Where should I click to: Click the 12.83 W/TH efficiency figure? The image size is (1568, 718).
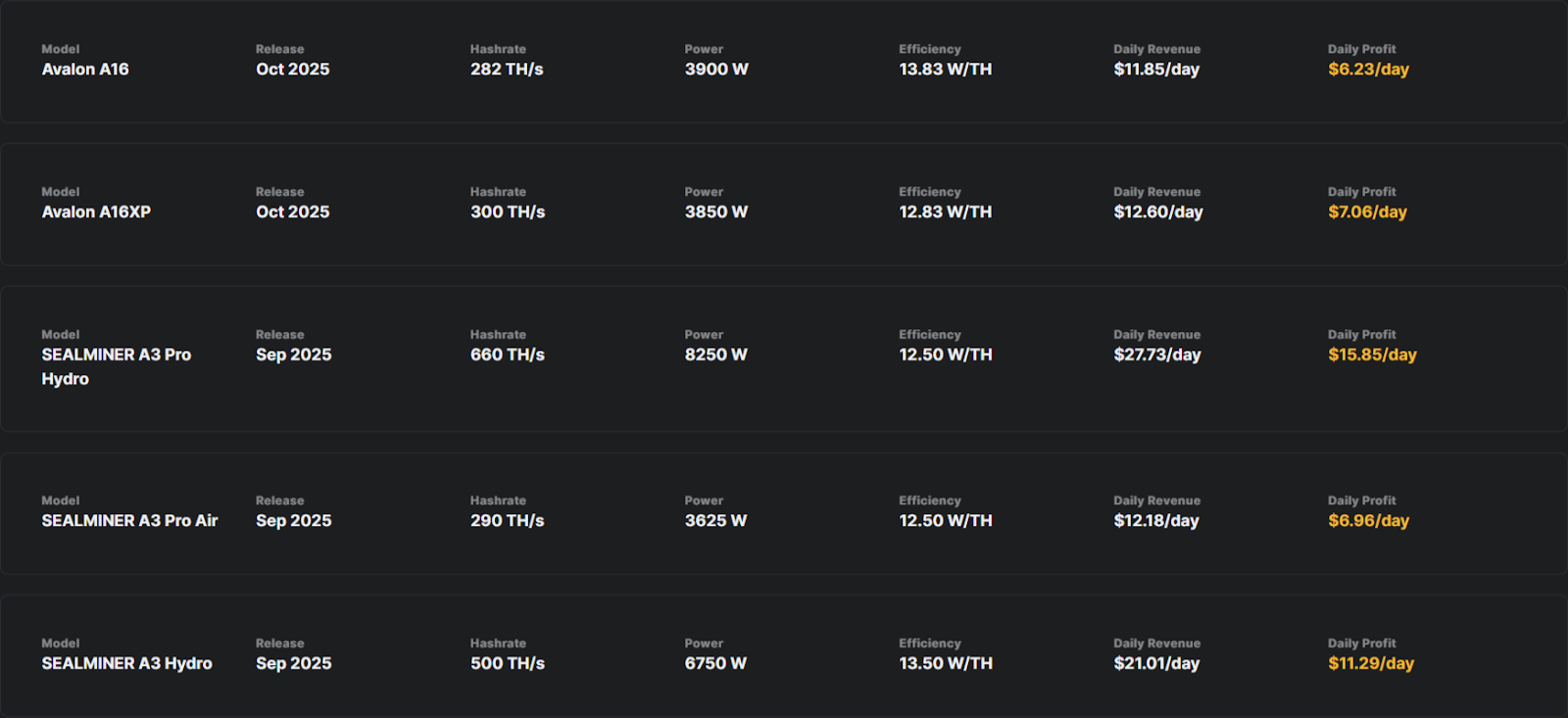(945, 213)
